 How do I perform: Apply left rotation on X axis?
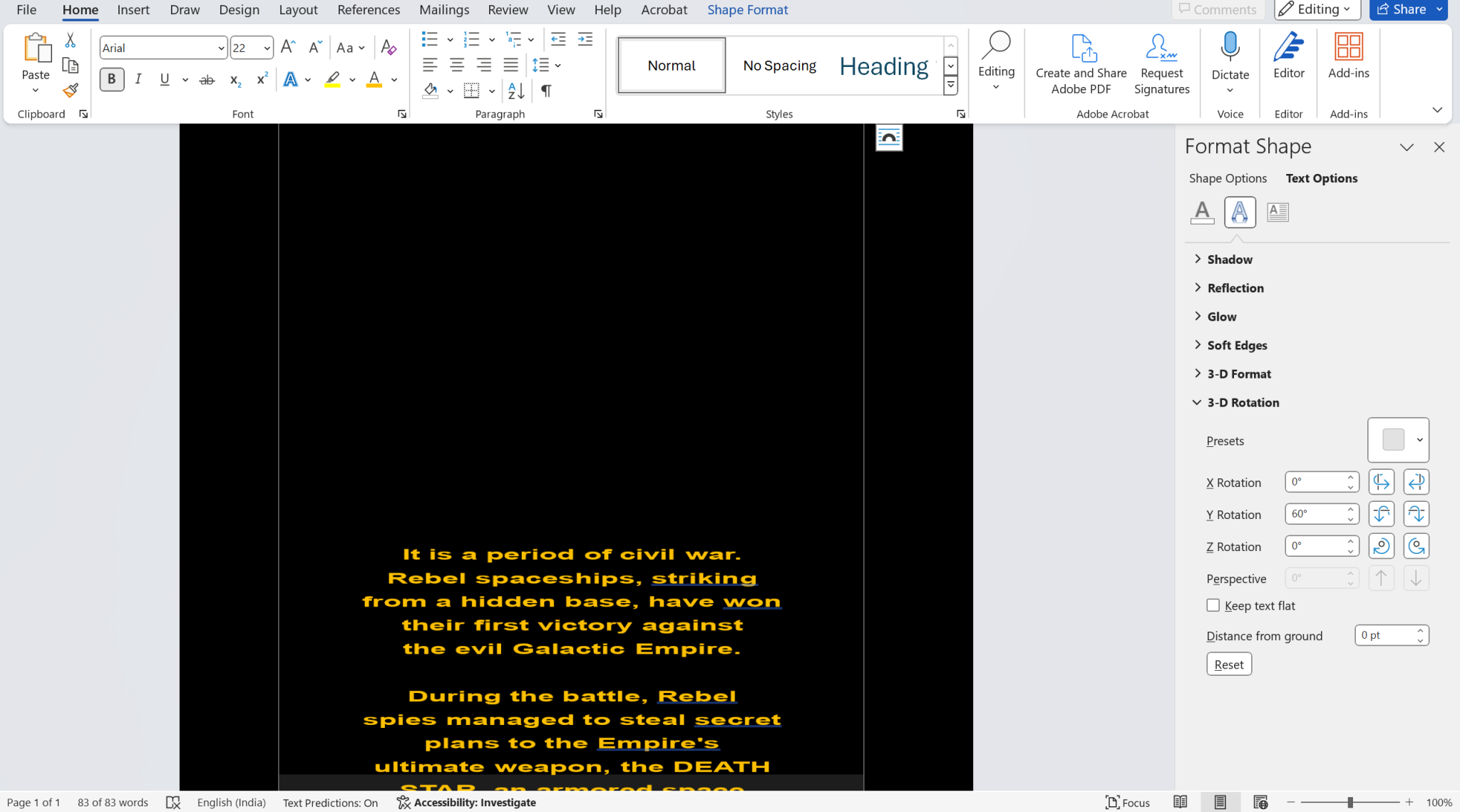click(x=1382, y=481)
